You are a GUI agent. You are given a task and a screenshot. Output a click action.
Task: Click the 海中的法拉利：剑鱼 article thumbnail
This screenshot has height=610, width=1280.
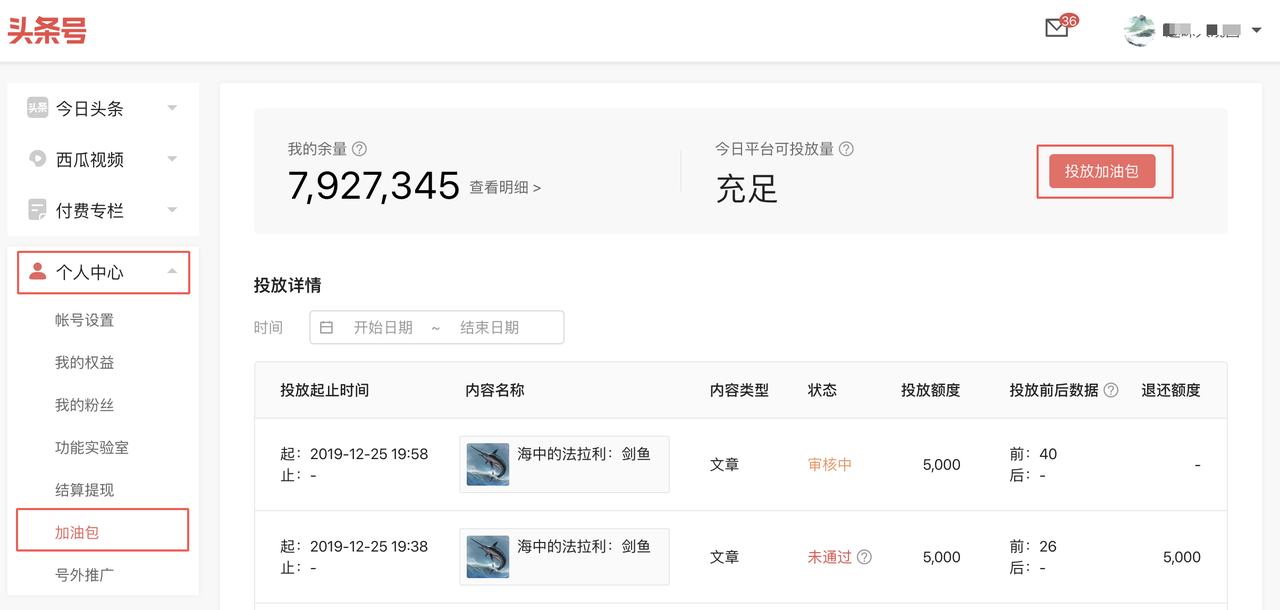[x=487, y=464]
